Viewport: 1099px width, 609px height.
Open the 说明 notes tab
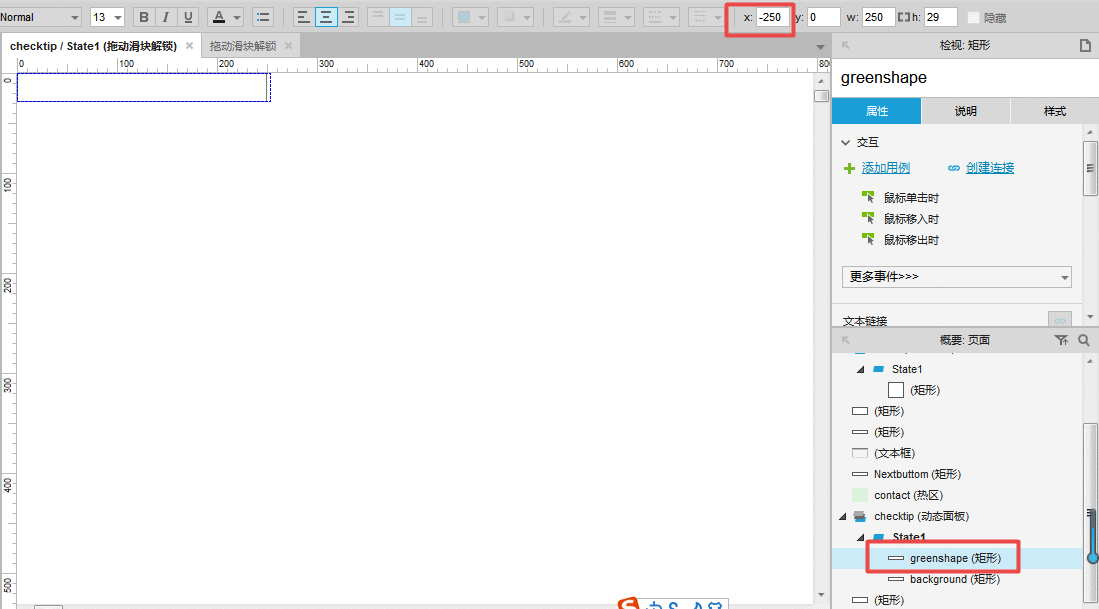[x=965, y=111]
